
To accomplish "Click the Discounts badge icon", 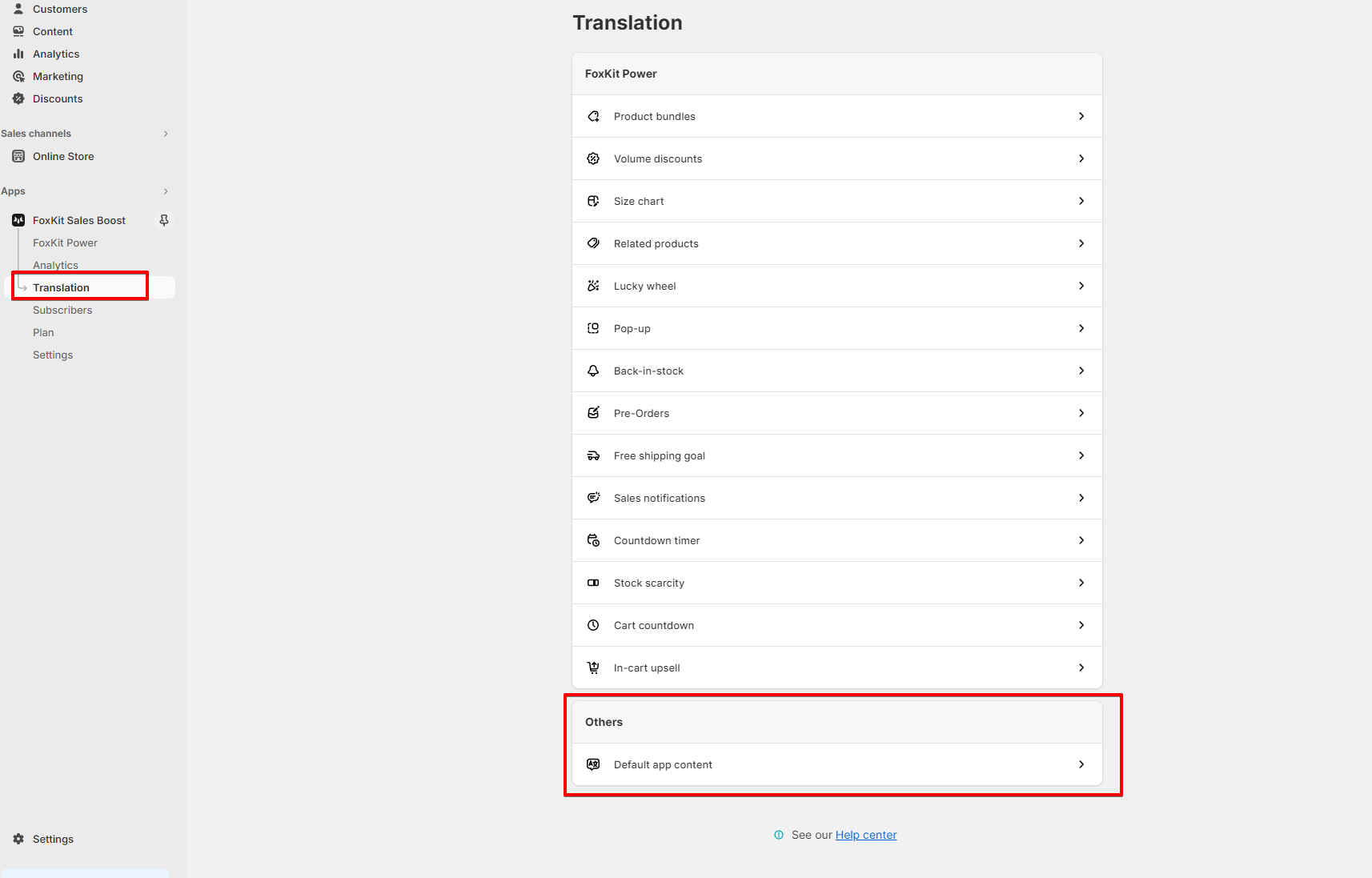I will click(18, 98).
